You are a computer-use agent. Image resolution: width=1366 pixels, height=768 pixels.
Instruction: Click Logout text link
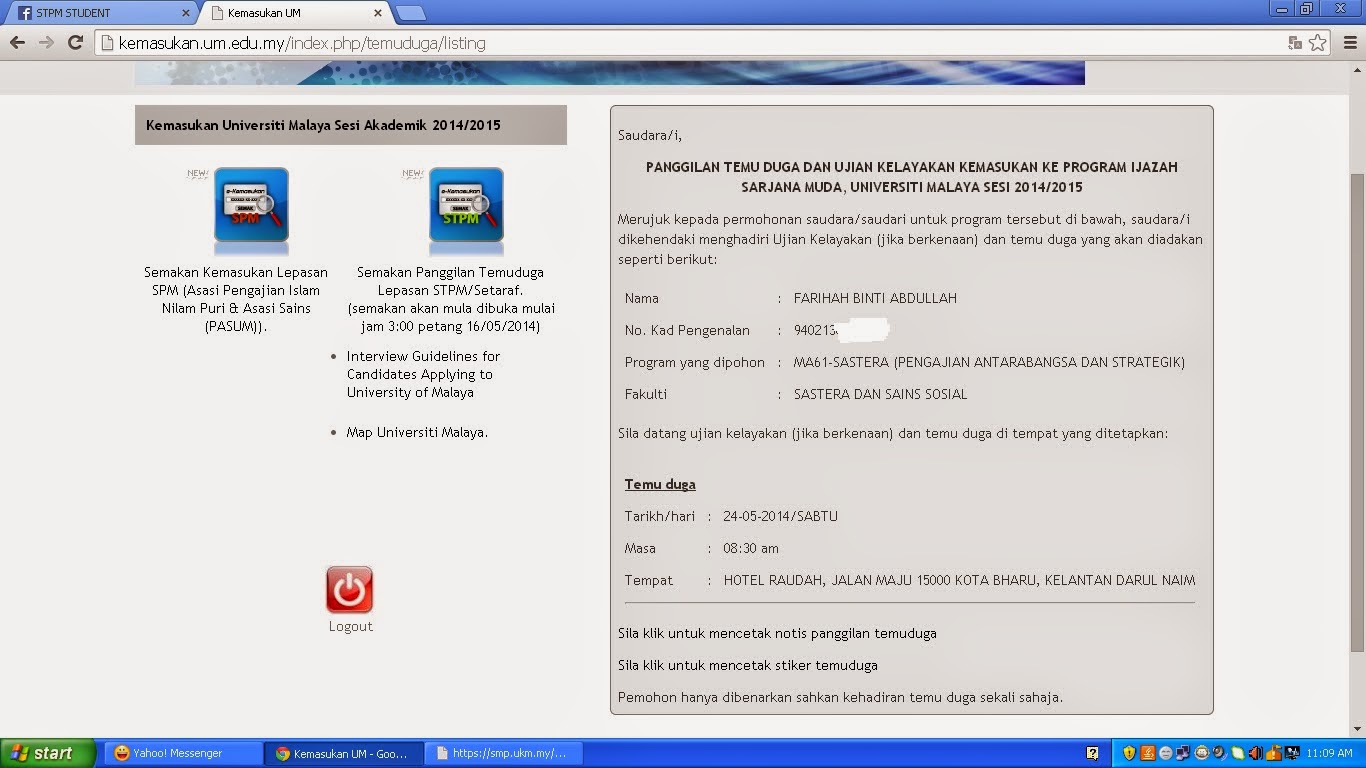(x=350, y=626)
